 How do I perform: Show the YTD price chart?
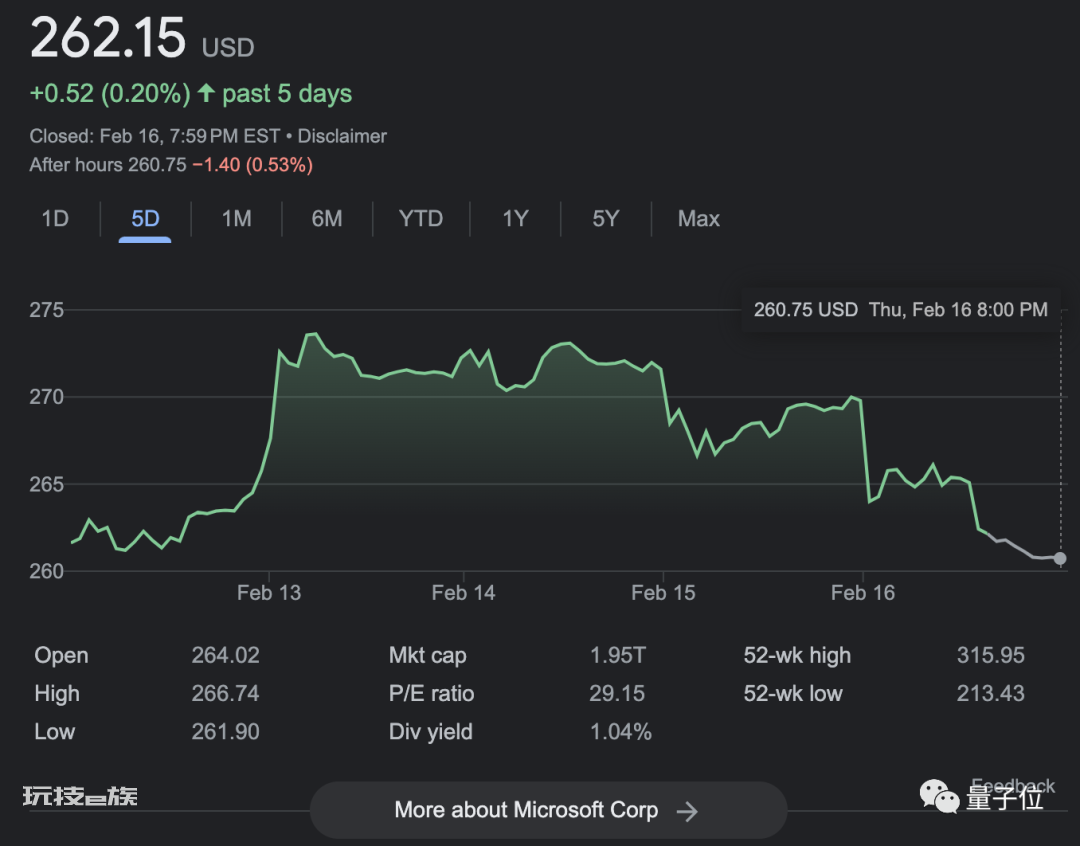(421, 218)
